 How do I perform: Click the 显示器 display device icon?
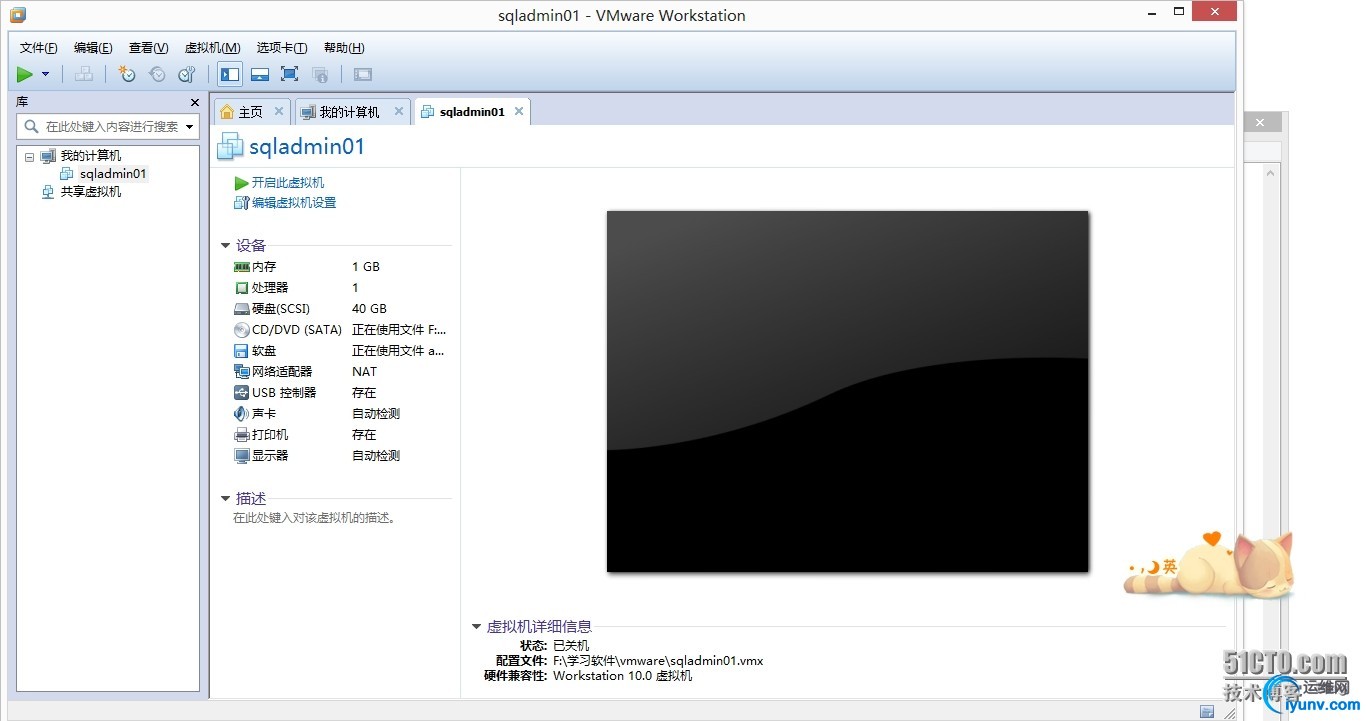pyautogui.click(x=241, y=456)
